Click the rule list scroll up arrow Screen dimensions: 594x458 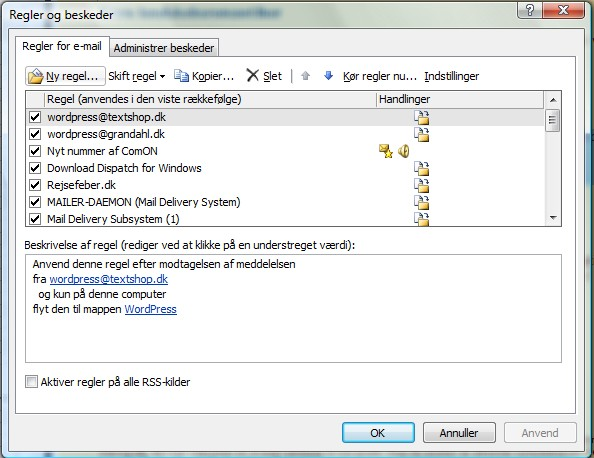553,100
